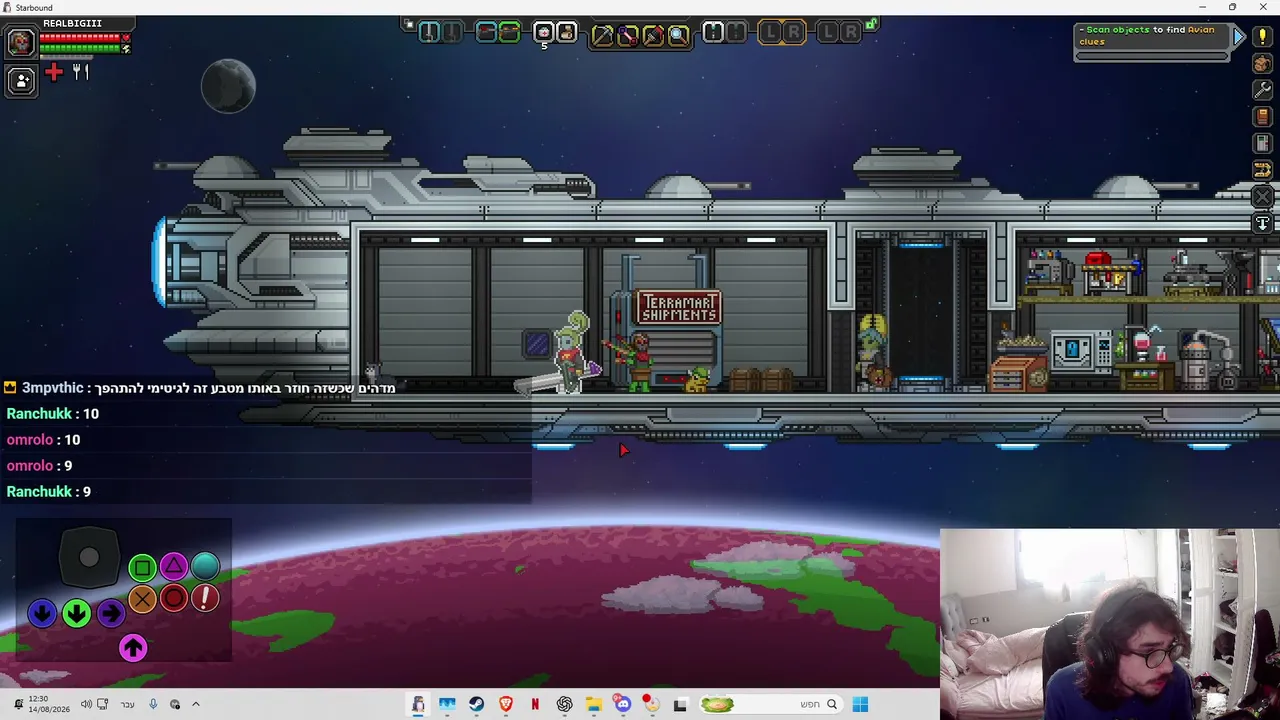
Task: Swap hotbar with the top-left toggle
Action: point(408,23)
